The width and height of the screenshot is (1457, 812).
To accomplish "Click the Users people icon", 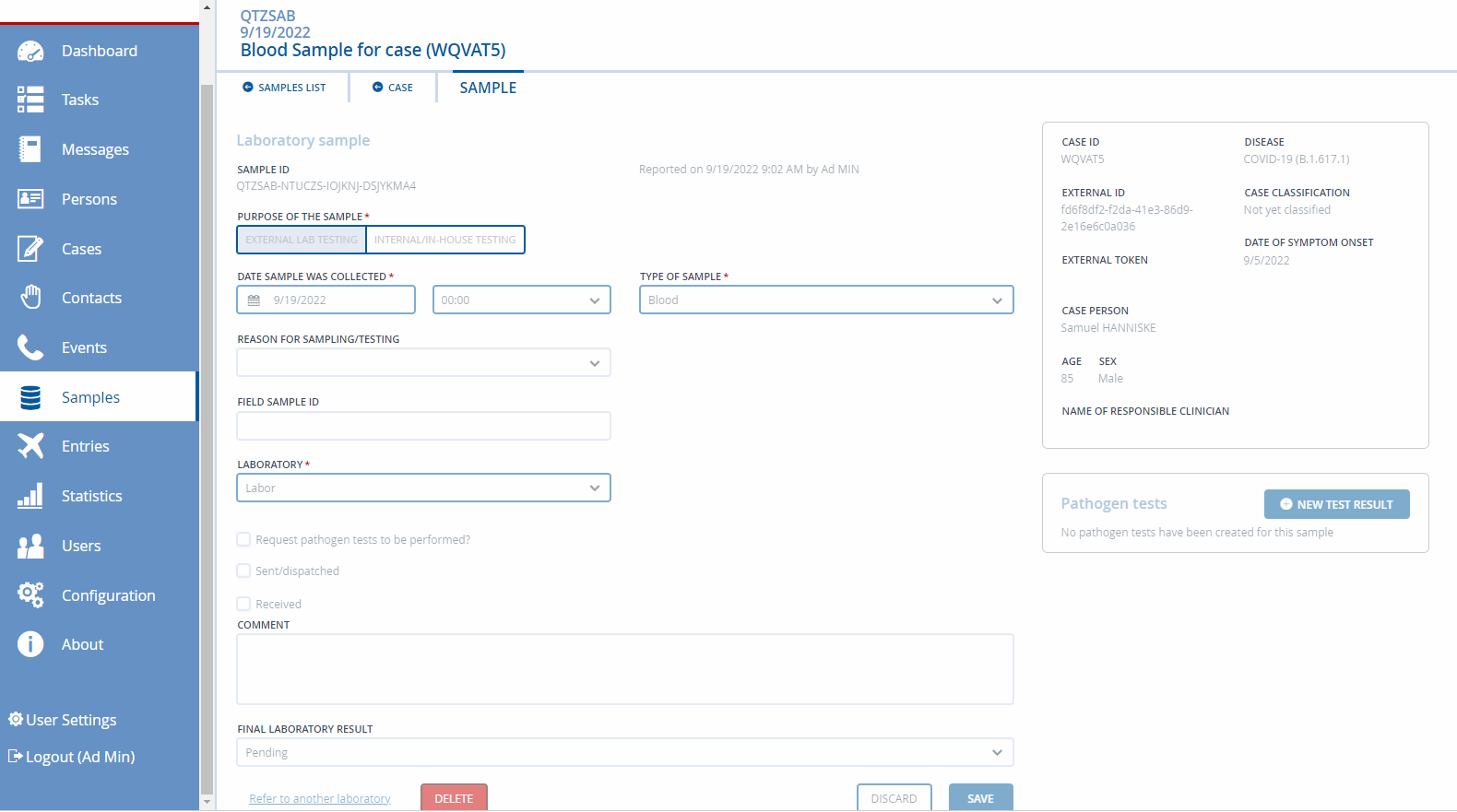I will coord(30,546).
